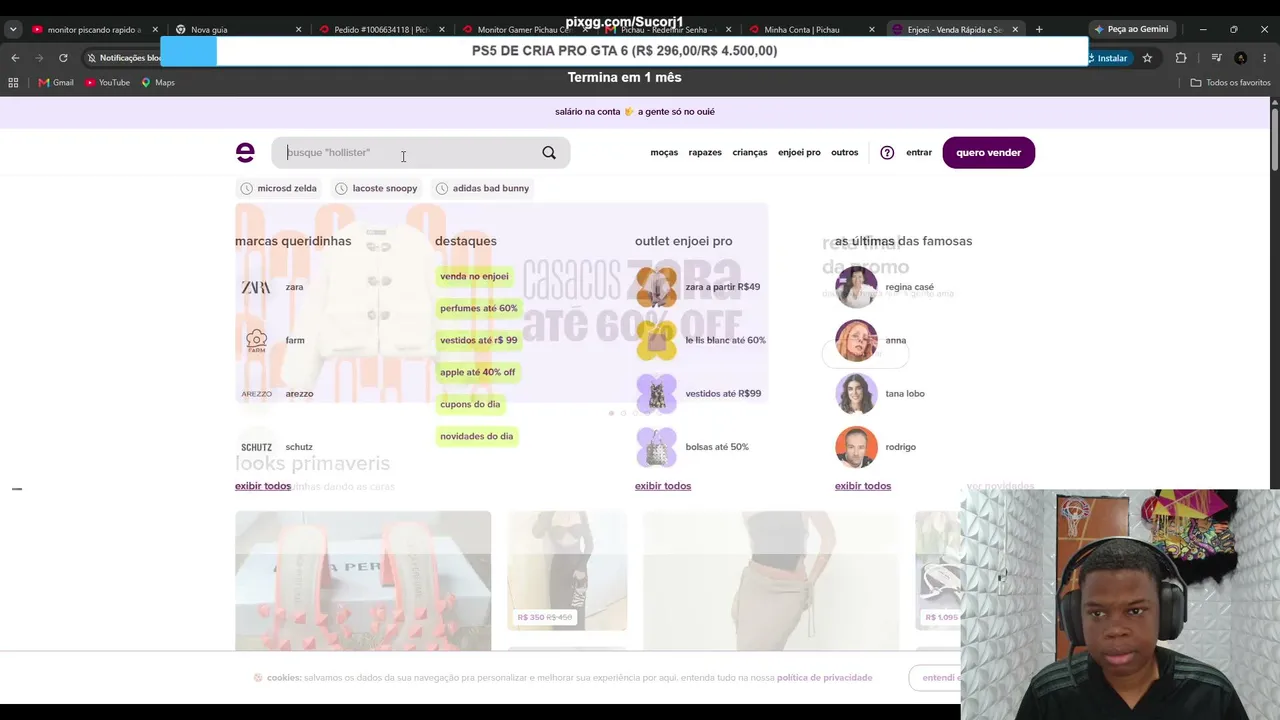Click 'exibir todos' under últimas das famosas
The height and width of the screenshot is (720, 1280).
[x=863, y=486]
